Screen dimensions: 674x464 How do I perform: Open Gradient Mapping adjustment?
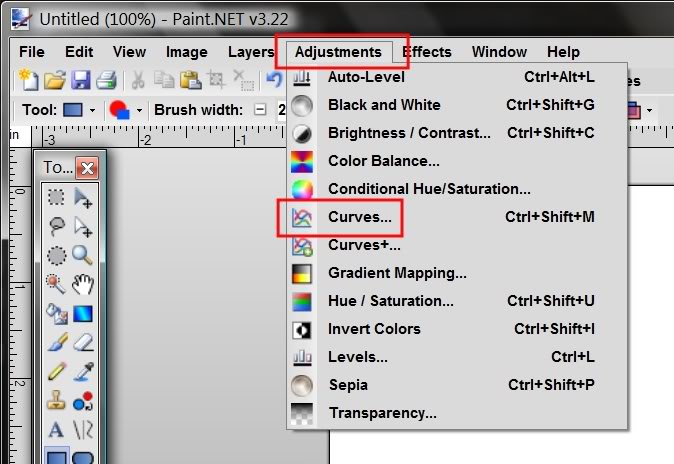457,273
